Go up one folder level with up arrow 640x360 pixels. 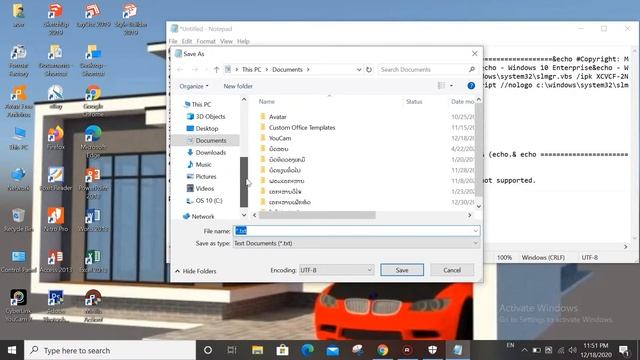pos(216,70)
